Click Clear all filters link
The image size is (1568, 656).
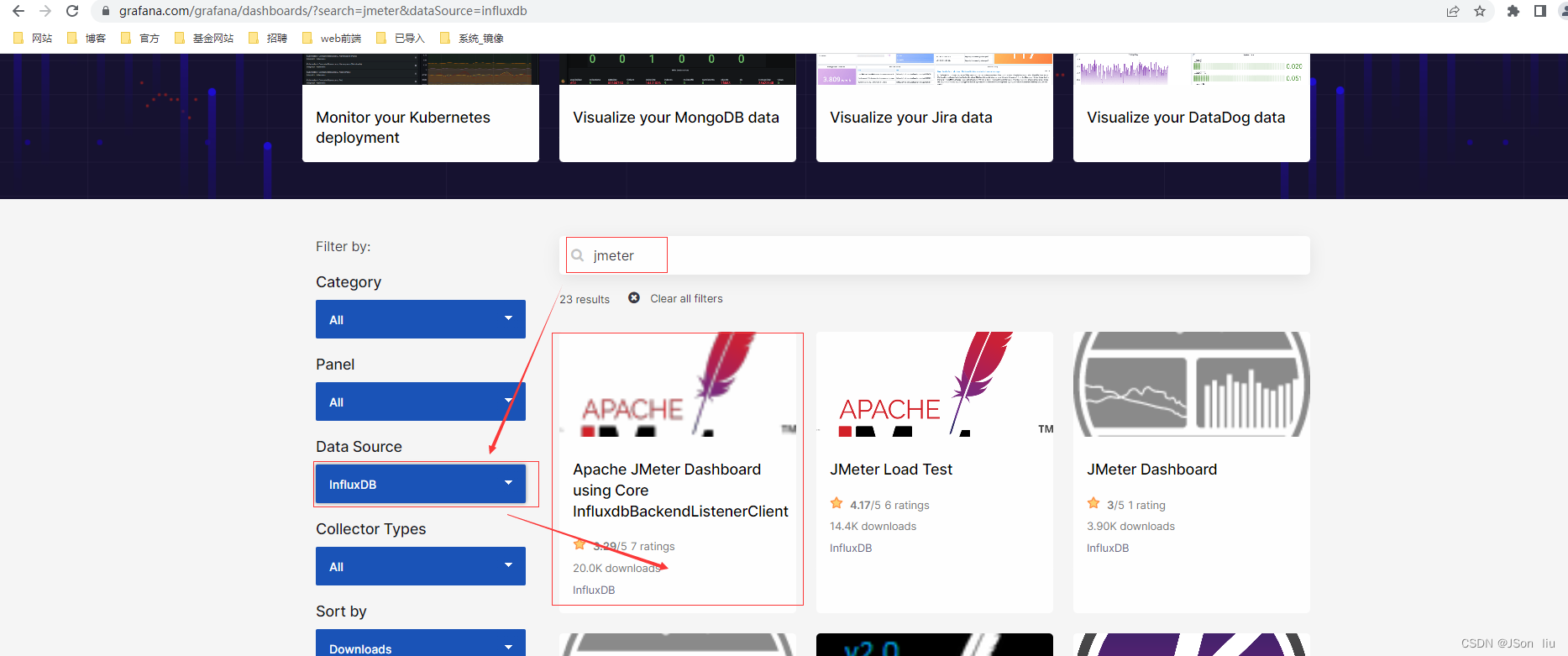point(686,298)
